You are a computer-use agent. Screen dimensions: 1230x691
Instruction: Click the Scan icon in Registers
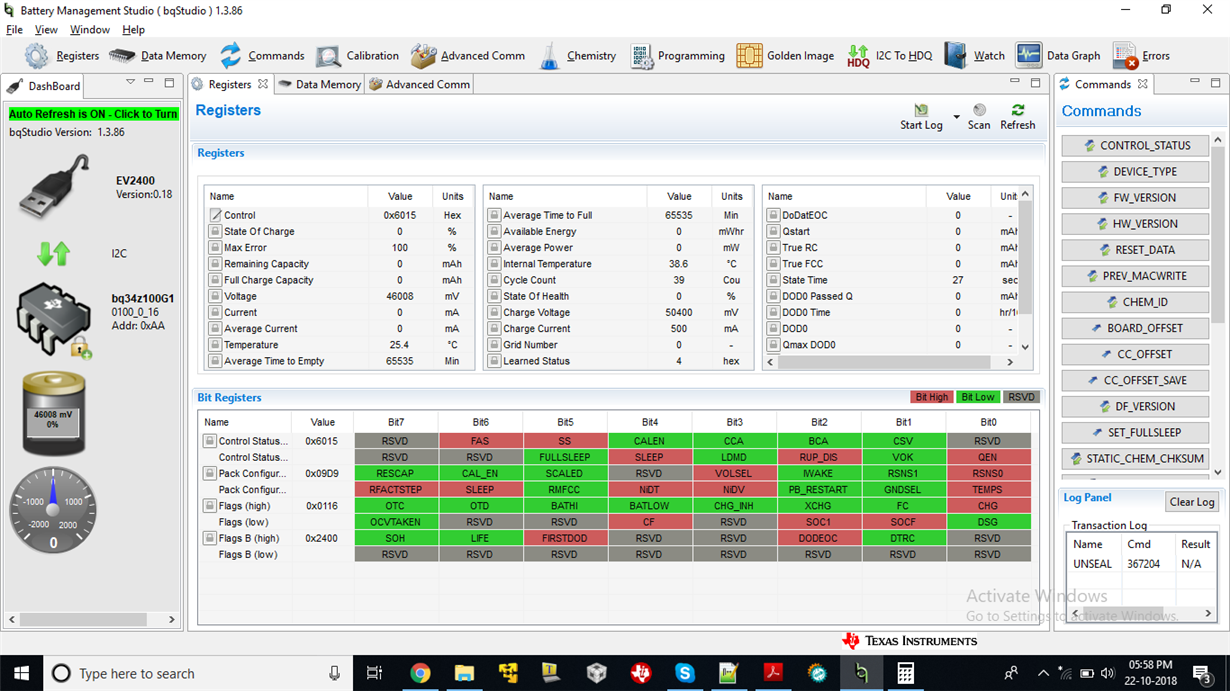tap(979, 110)
